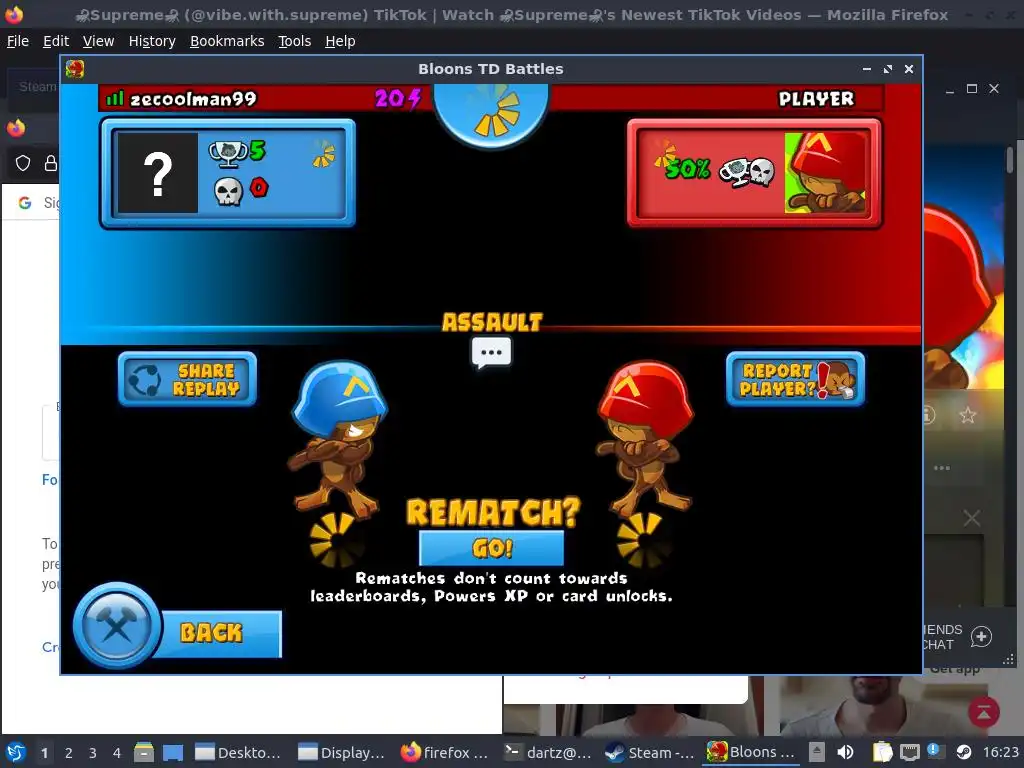Open Steam friends chat plus icon
The height and width of the screenshot is (768, 1024).
(x=981, y=637)
